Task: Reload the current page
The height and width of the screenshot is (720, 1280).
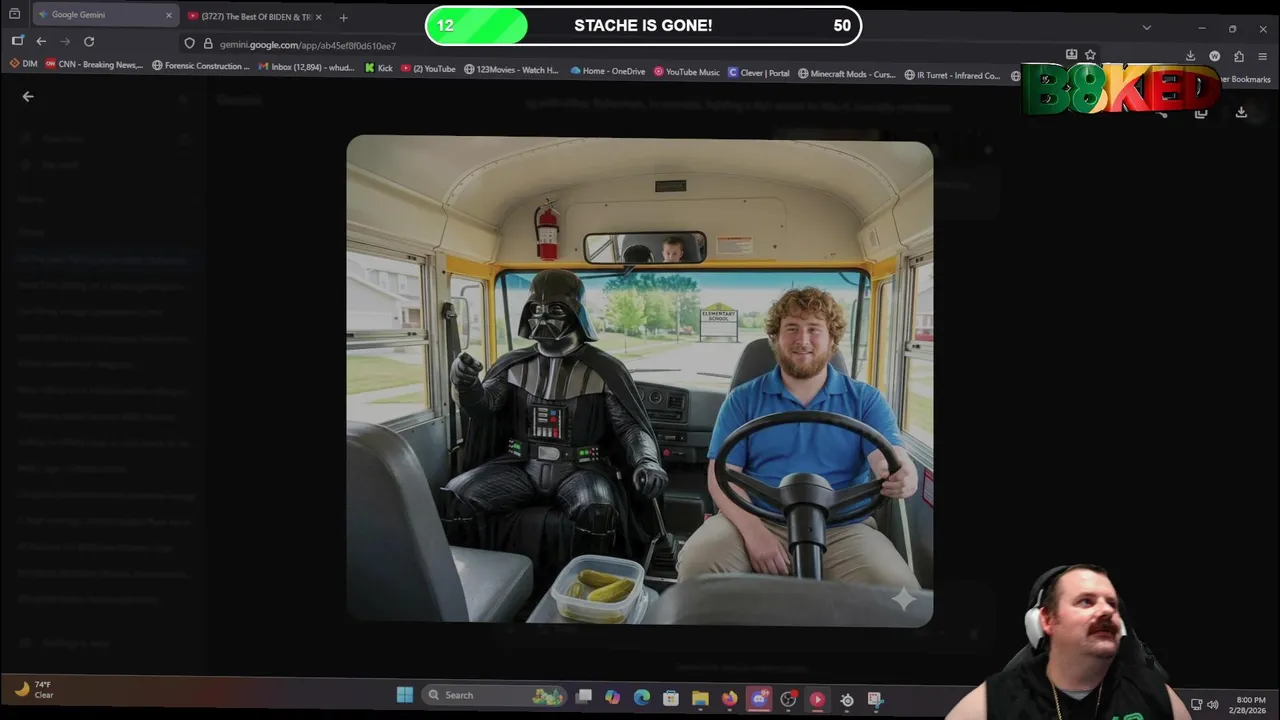Action: click(x=89, y=41)
